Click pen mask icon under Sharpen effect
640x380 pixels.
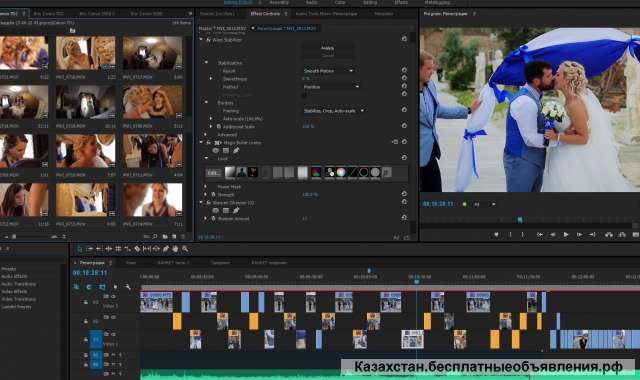coord(236,211)
